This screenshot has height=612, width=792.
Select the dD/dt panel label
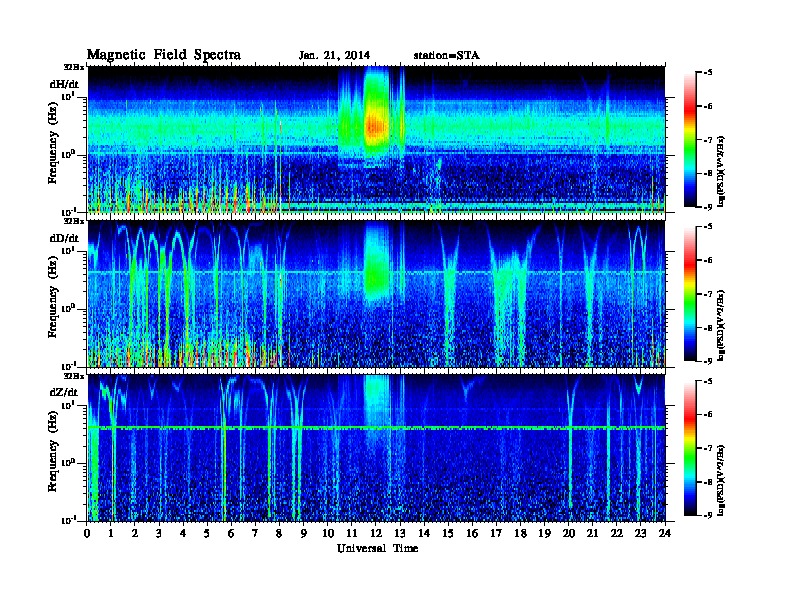click(x=64, y=238)
